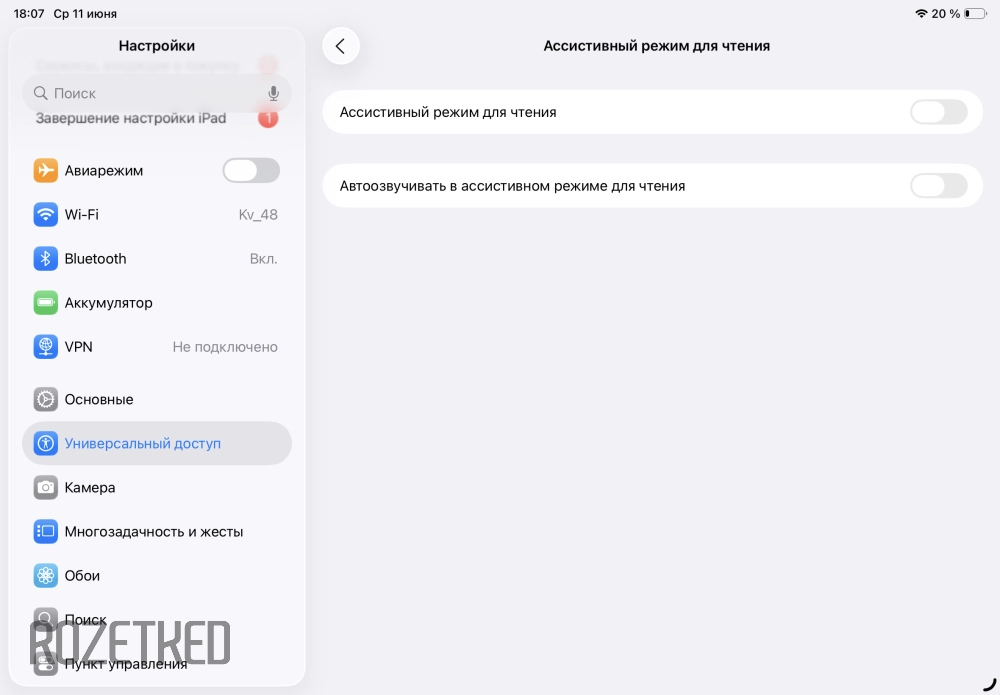The width and height of the screenshot is (1000, 695).
Task: Select the Камера icon
Action: [45, 487]
